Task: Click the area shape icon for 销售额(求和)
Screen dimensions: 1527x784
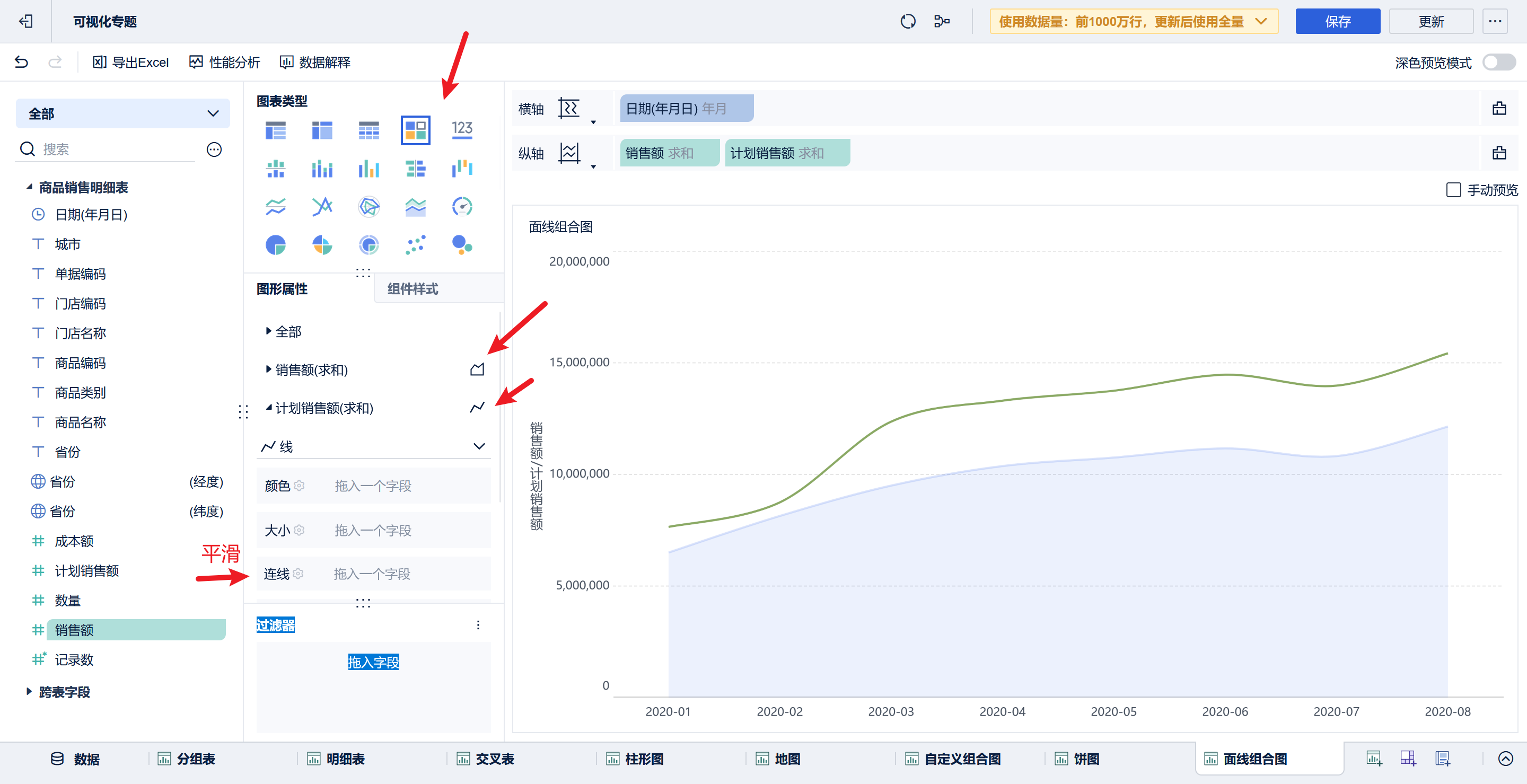Action: pos(477,370)
